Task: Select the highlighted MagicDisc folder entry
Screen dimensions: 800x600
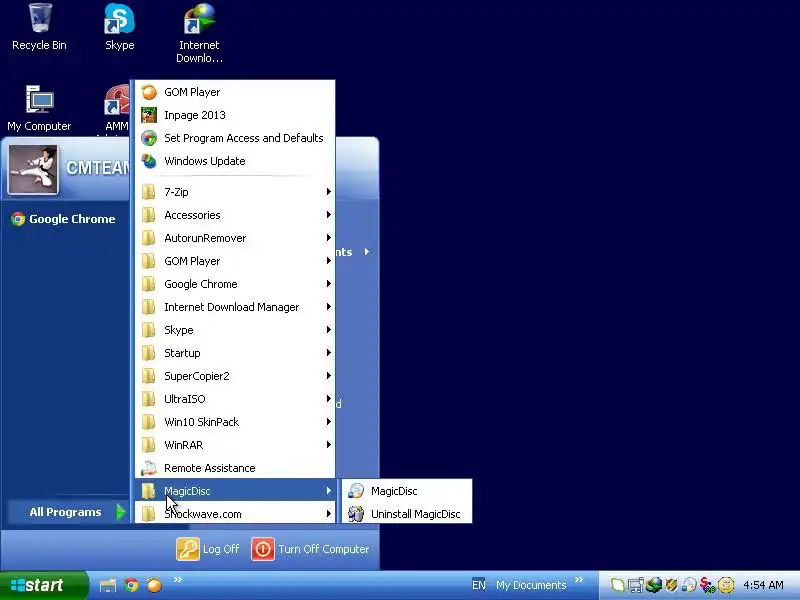Action: coord(235,491)
